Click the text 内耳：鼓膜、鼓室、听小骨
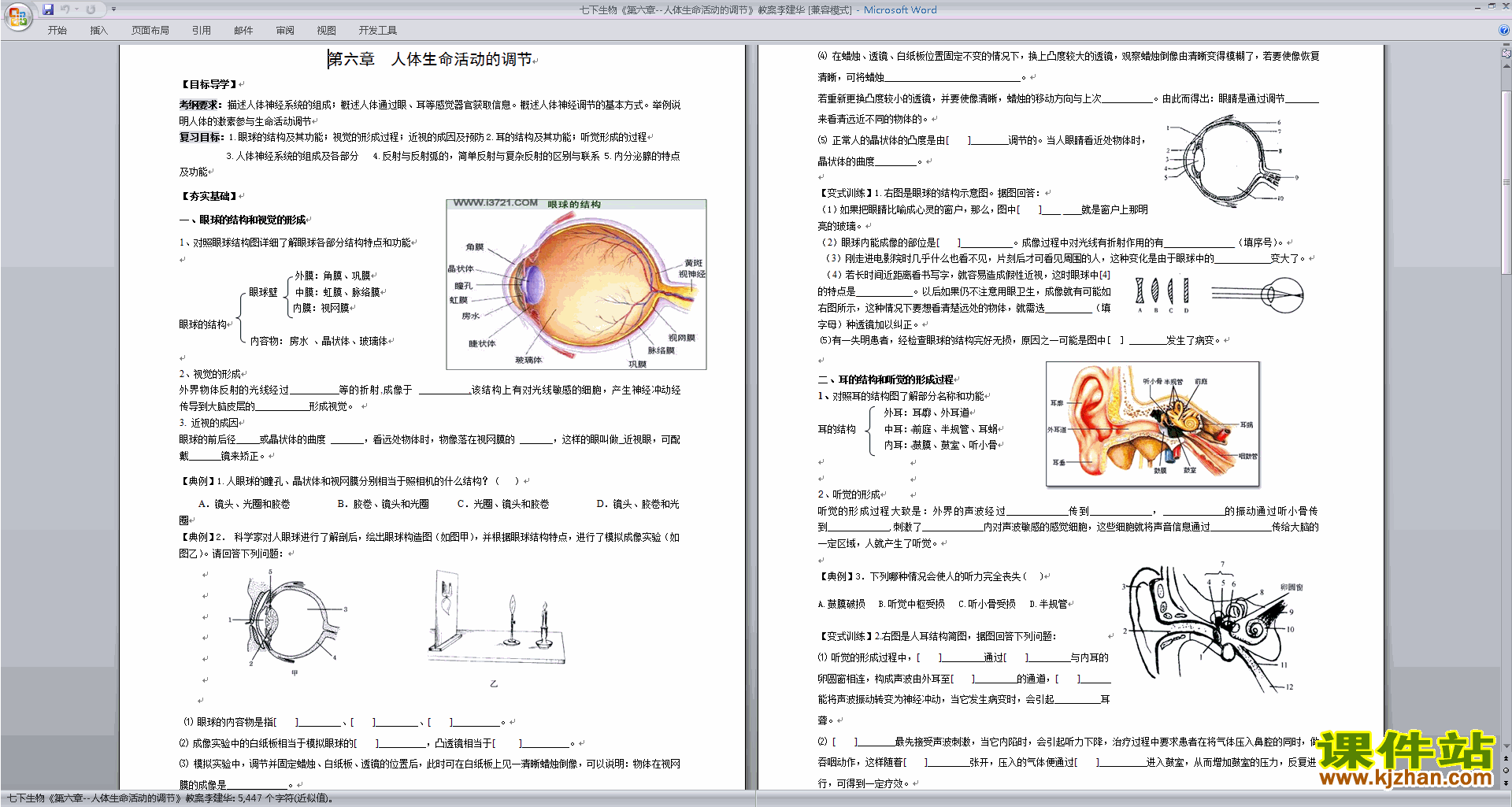1512x807 pixels. click(x=940, y=445)
